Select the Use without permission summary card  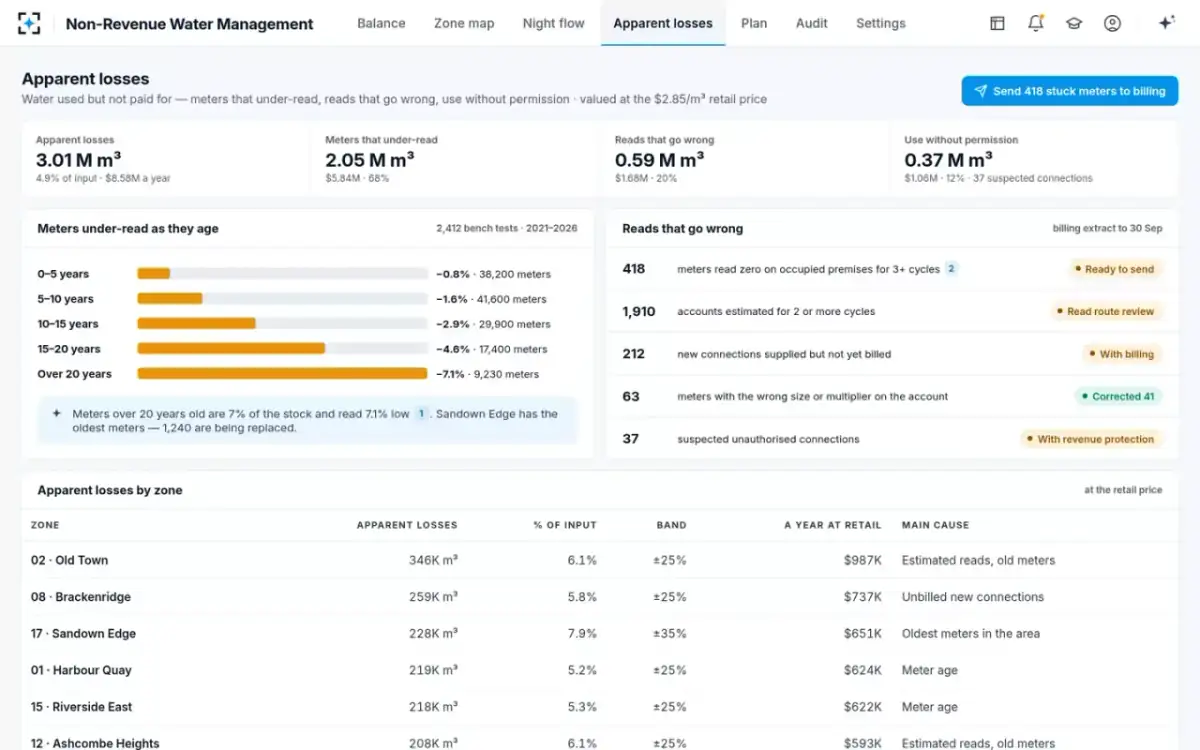coord(1034,159)
